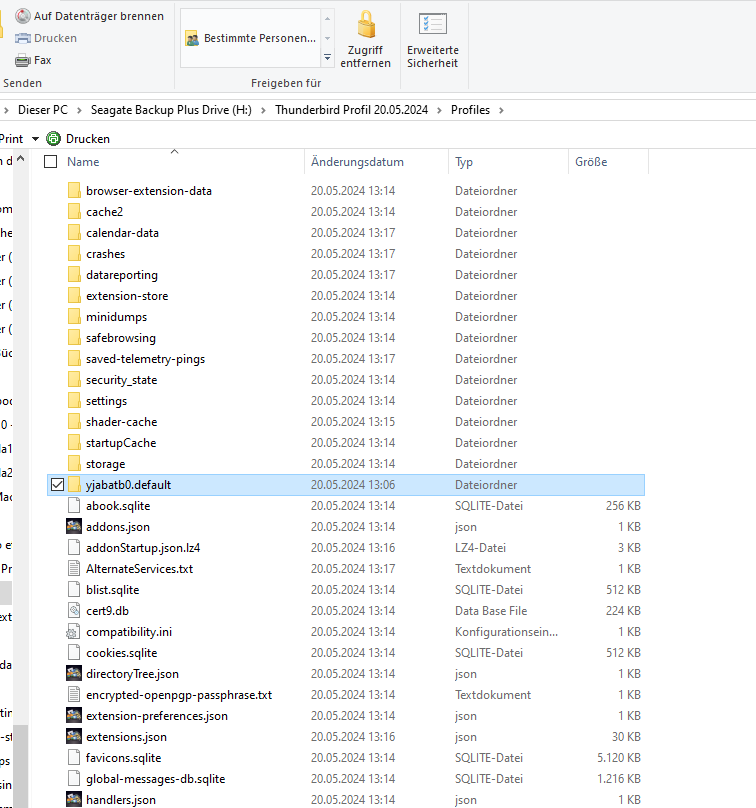Open the Print dropdown arrow
756x808 pixels.
[x=35, y=139]
